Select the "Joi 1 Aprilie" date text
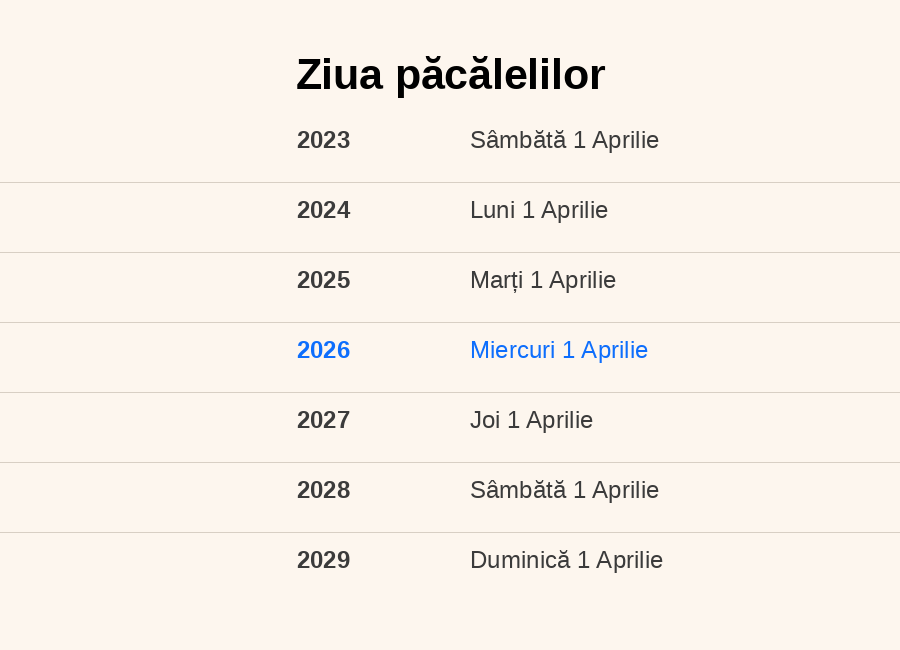This screenshot has height=650, width=900. pyautogui.click(x=531, y=420)
